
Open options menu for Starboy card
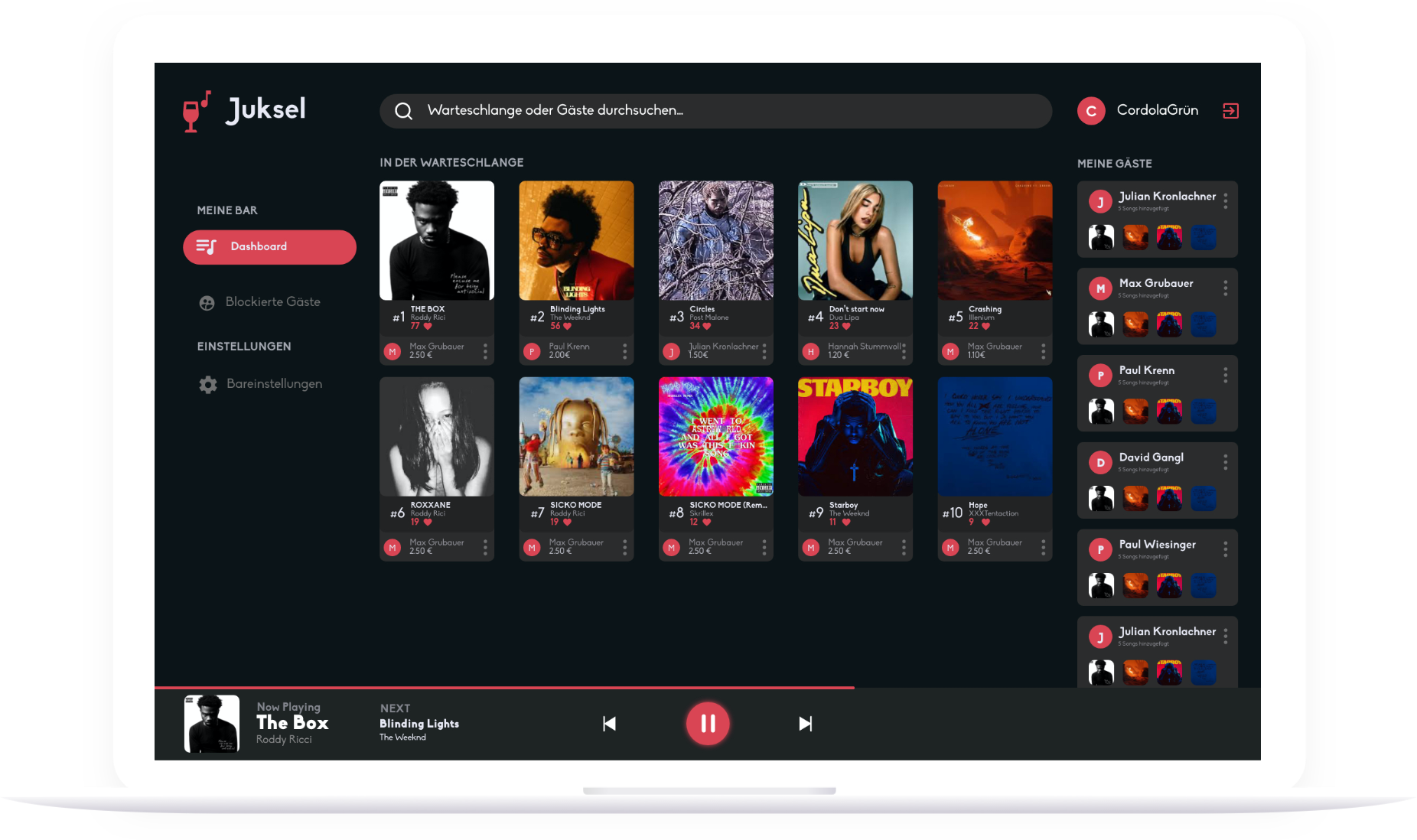point(904,548)
